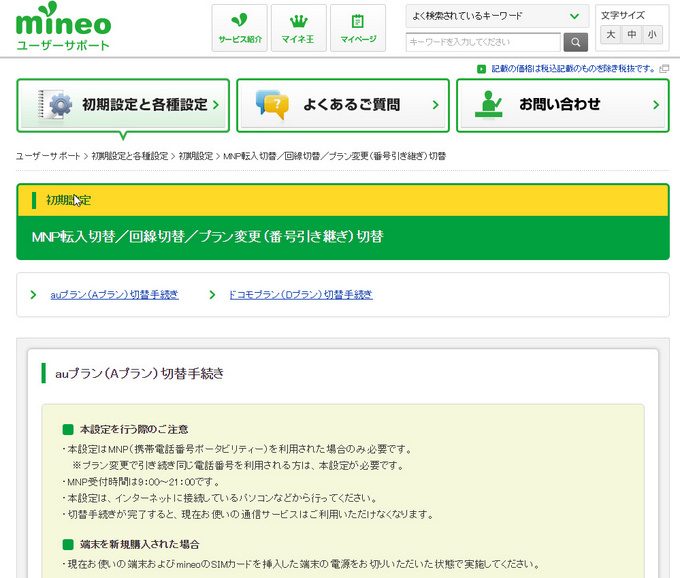
Task: Click the chevron before the ドコモプラン link
Action: coord(212,295)
